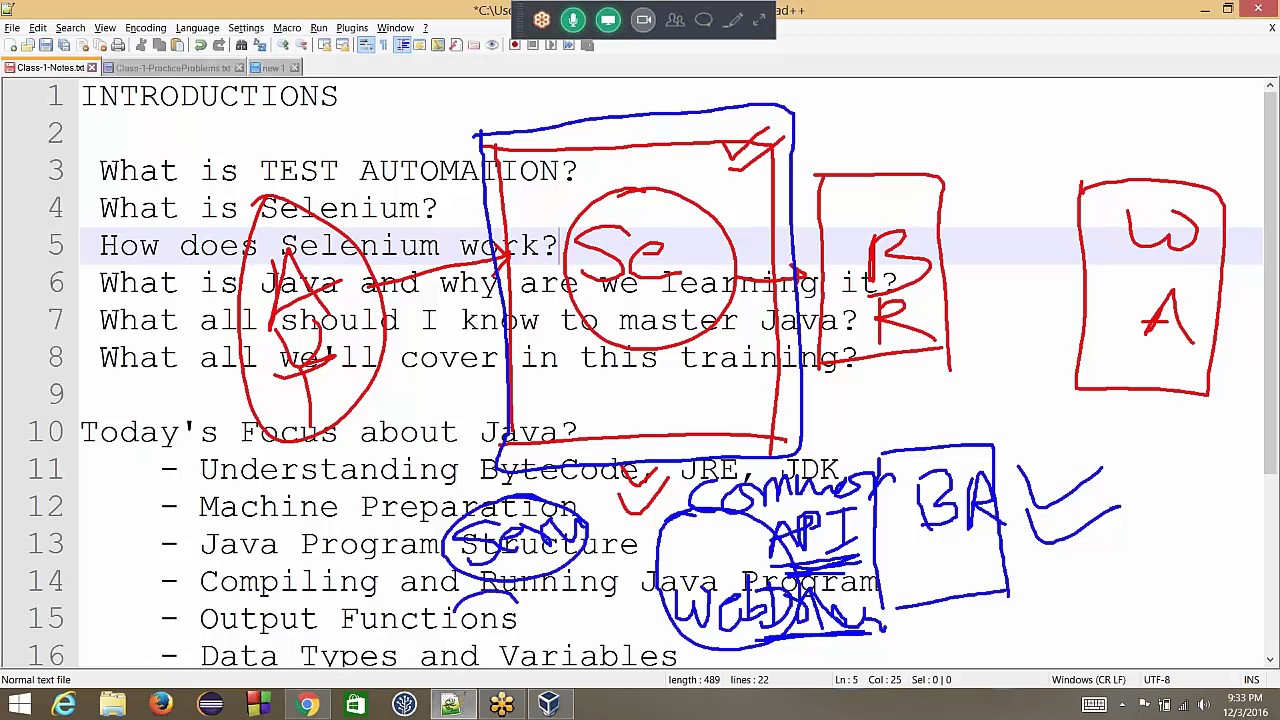Open VirtualBox from the taskbar

(549, 705)
